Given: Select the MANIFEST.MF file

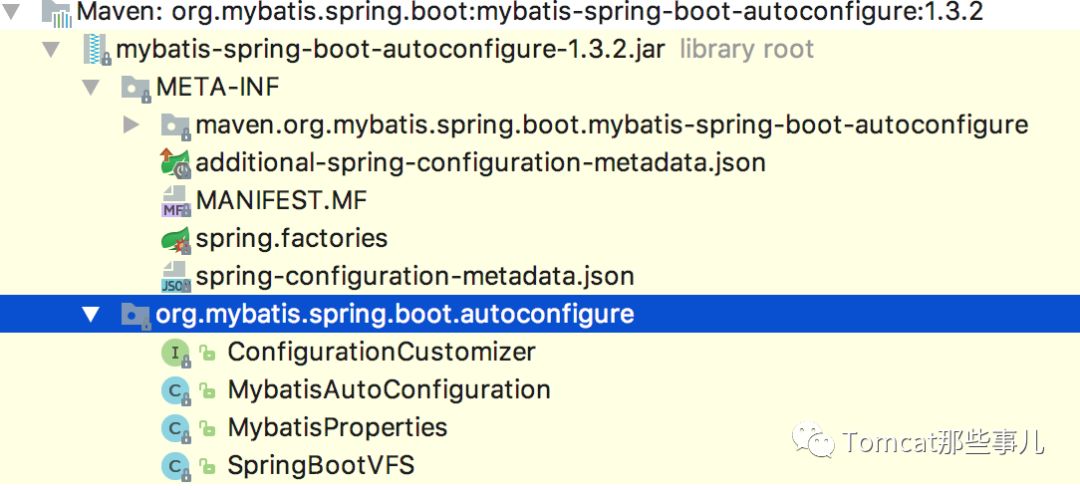Looking at the screenshot, I should [x=281, y=201].
